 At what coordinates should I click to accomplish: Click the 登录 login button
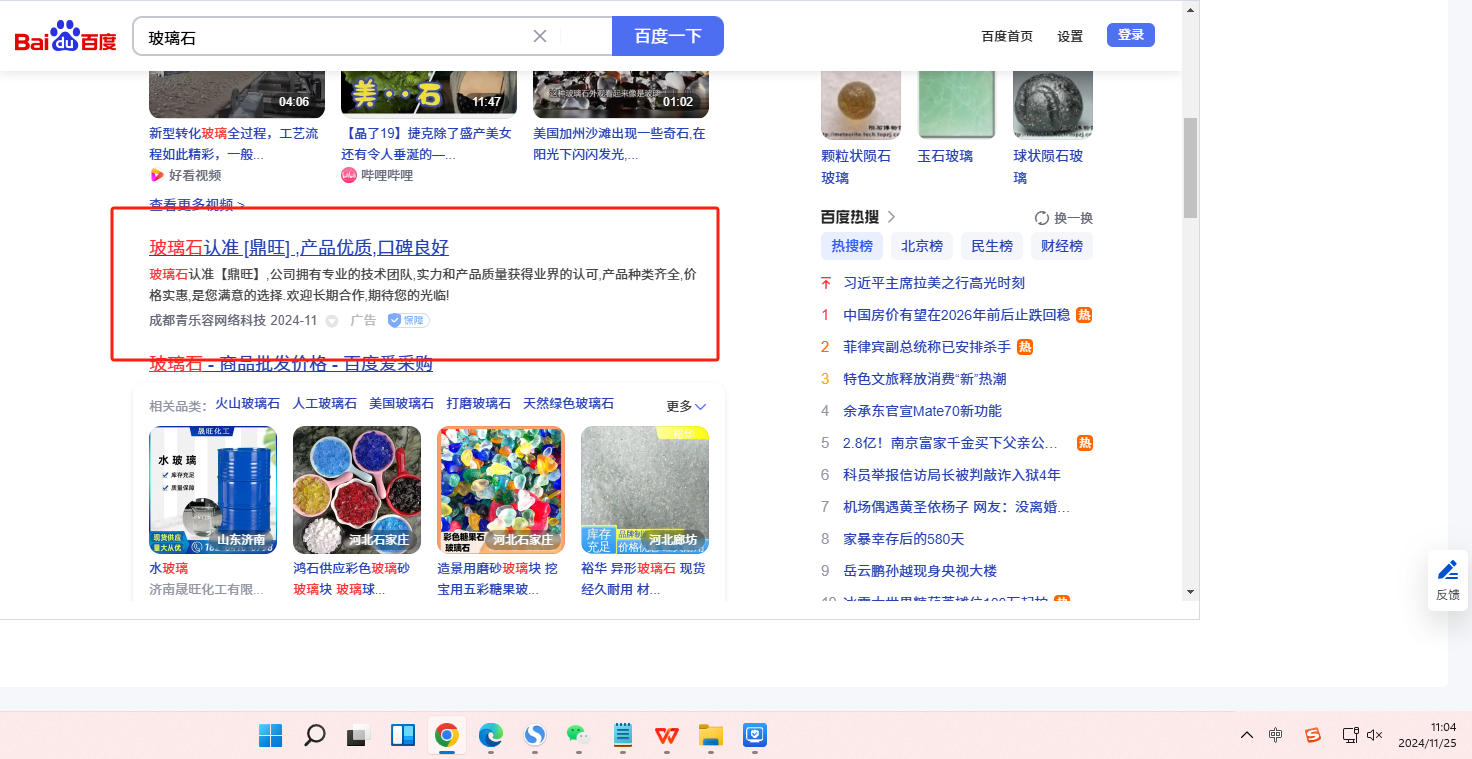(x=1131, y=35)
